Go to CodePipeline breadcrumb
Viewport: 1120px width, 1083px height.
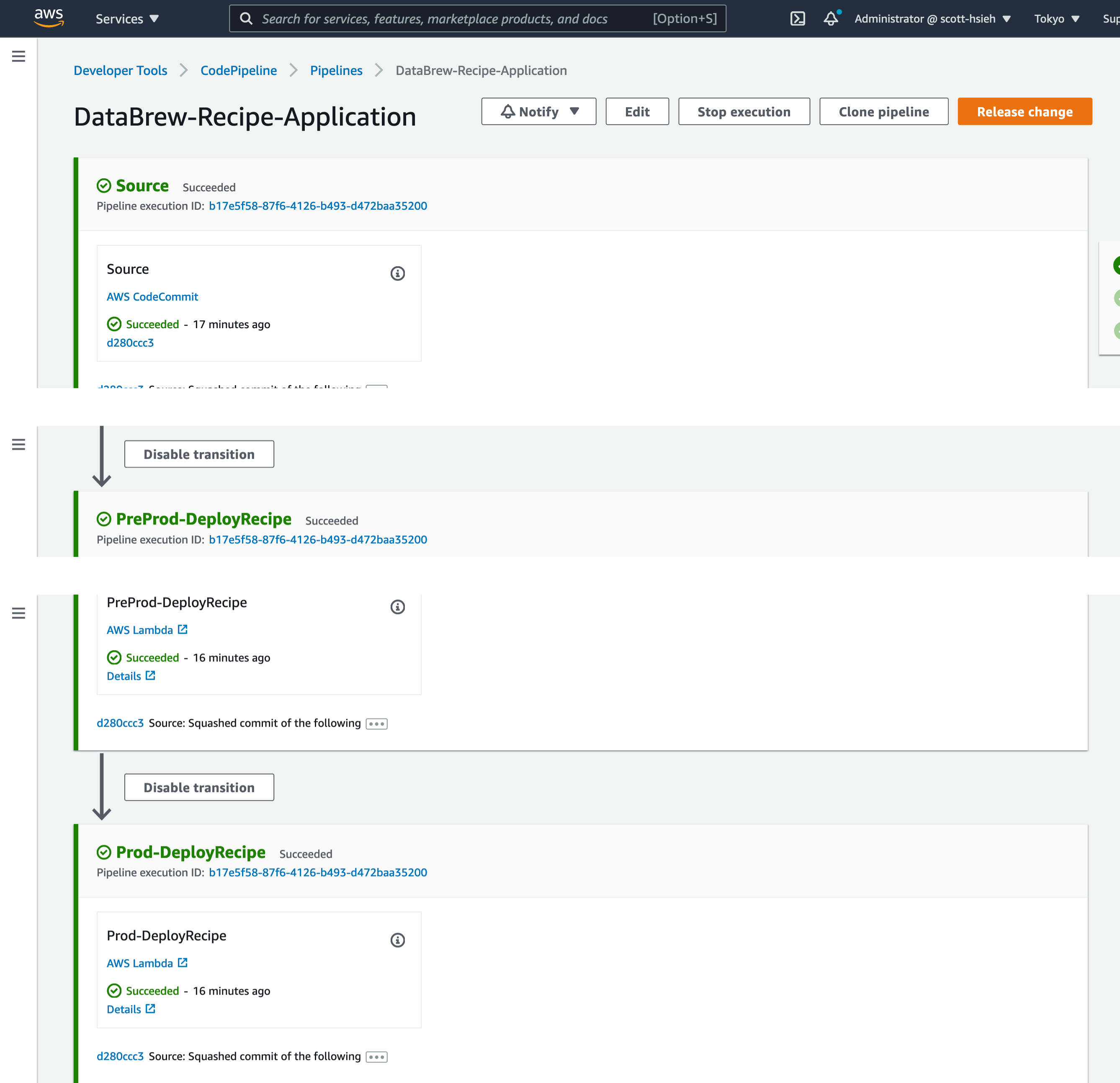238,70
